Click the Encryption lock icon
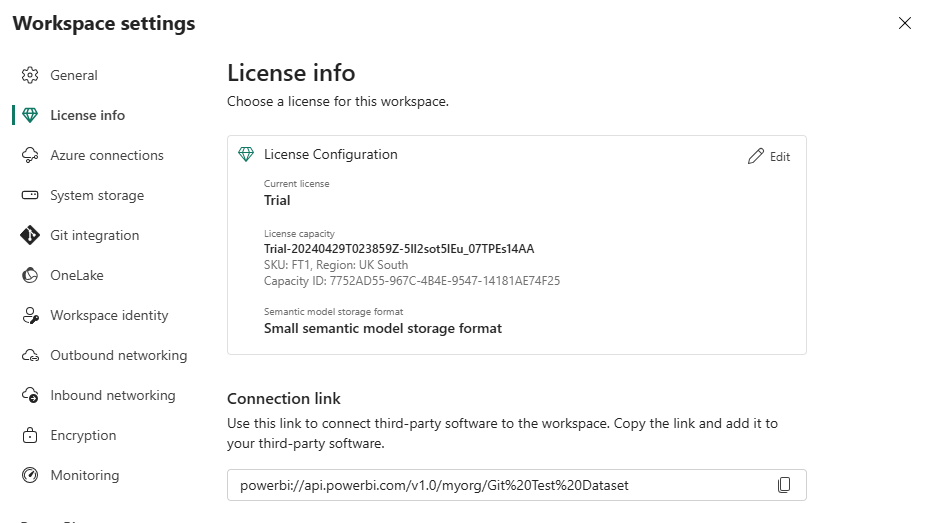 (30, 435)
